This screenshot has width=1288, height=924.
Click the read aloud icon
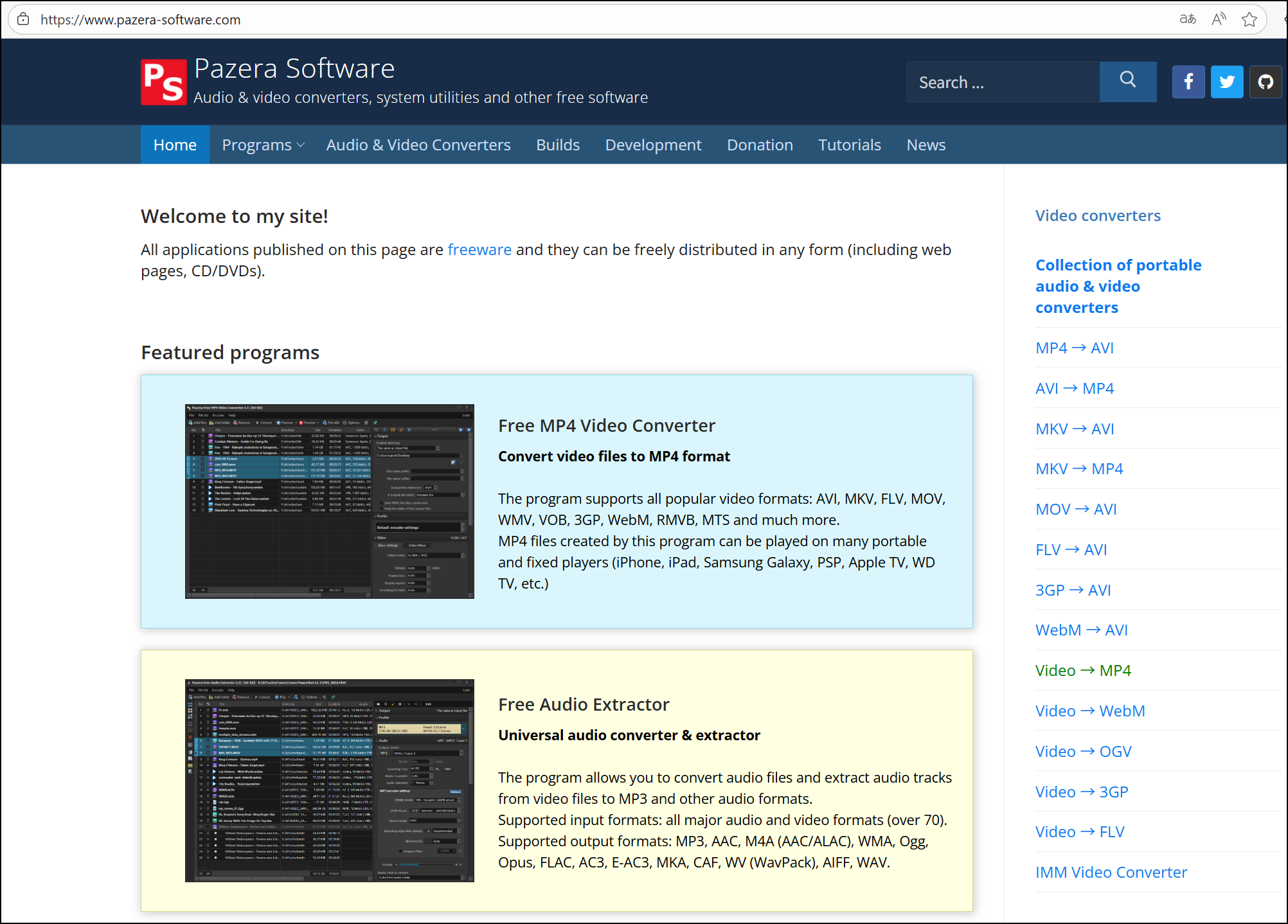(1218, 19)
